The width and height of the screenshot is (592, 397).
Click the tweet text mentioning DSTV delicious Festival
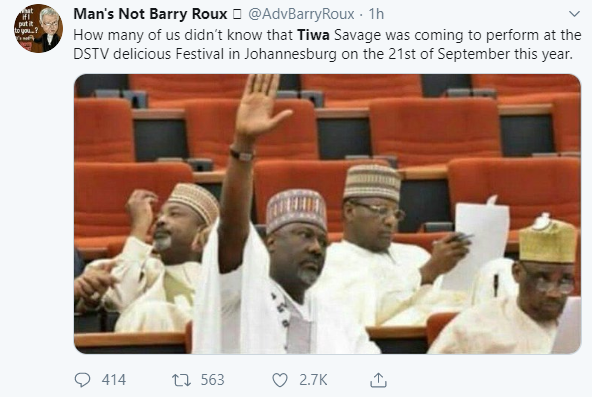[327, 44]
